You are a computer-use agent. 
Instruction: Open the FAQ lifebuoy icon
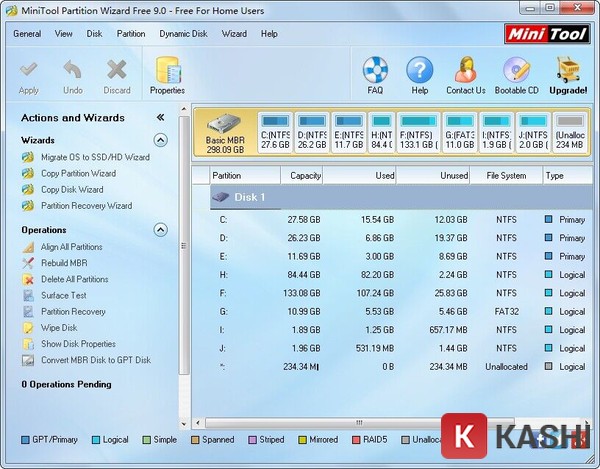tap(375, 70)
